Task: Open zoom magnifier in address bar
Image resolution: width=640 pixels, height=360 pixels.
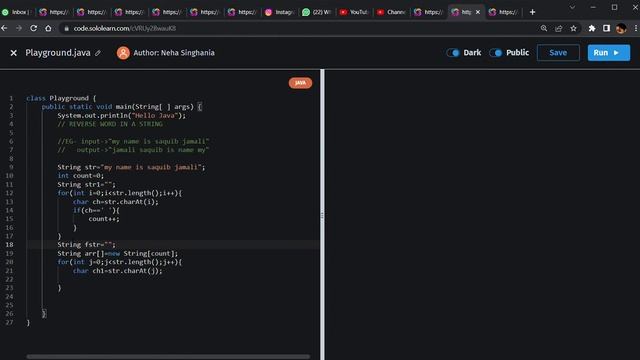Action: point(544,28)
